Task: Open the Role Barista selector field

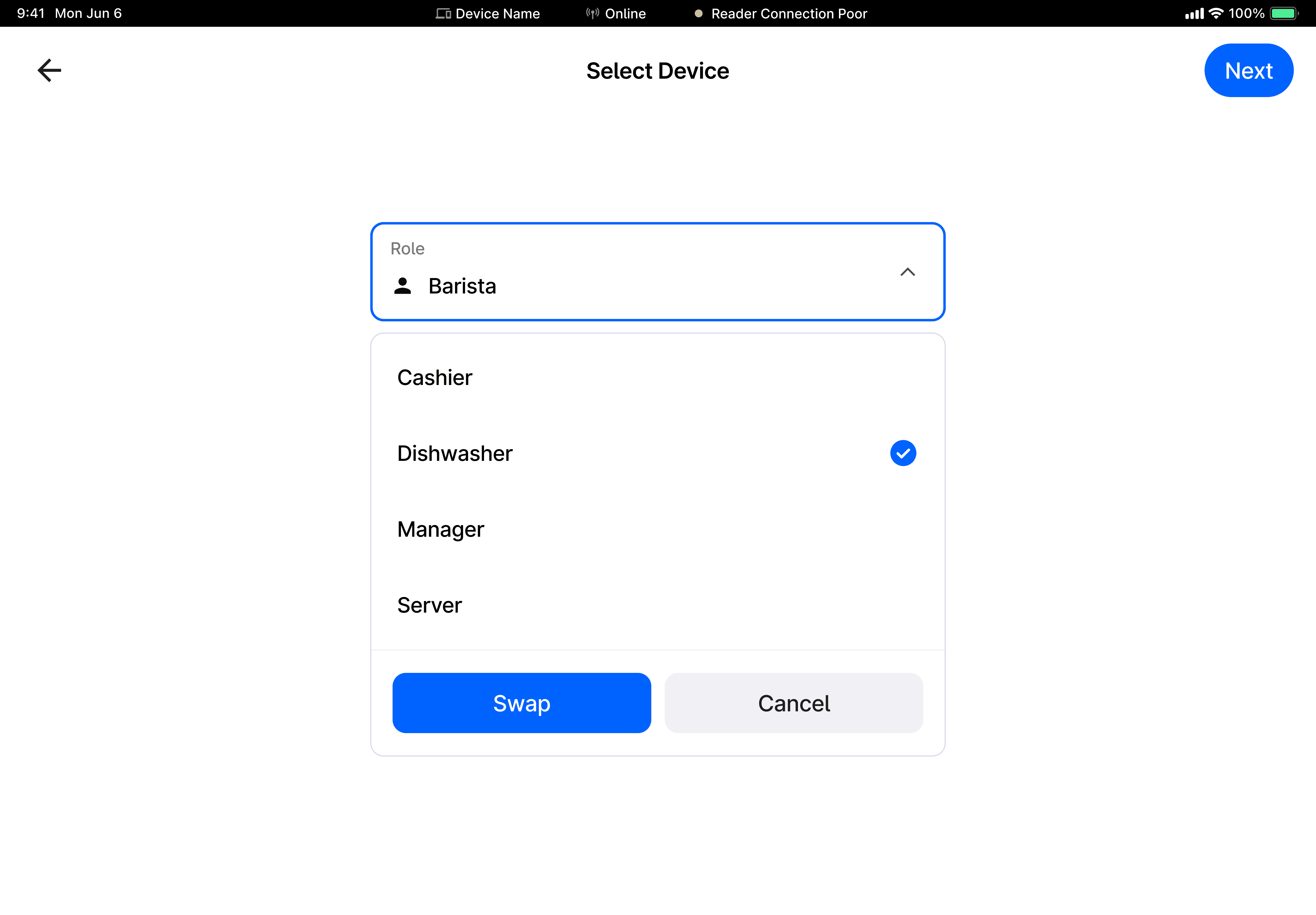Action: (x=658, y=272)
